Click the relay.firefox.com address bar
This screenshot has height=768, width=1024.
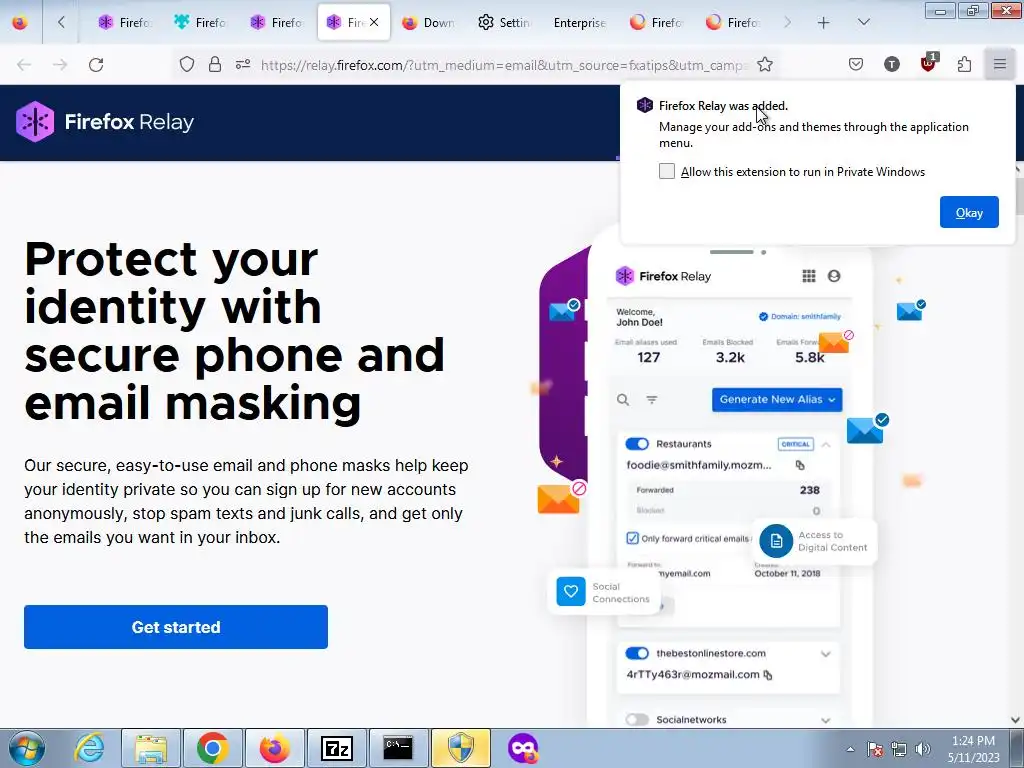coord(502,65)
